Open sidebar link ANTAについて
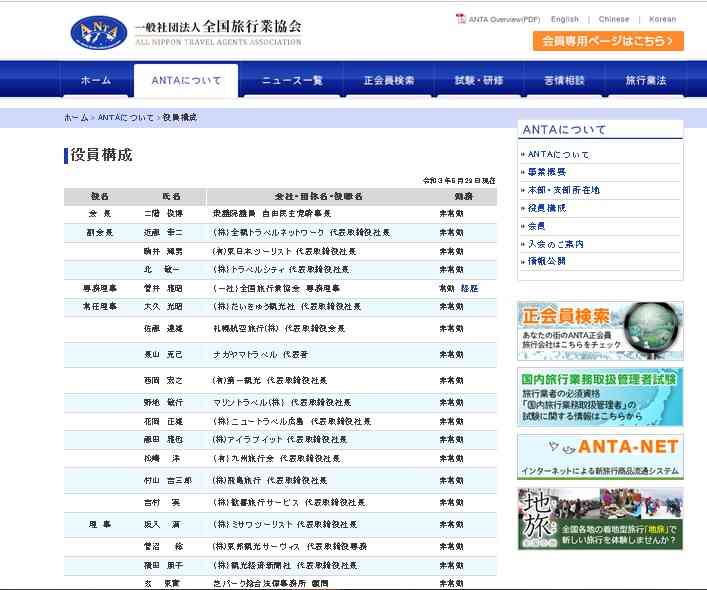 [558, 154]
